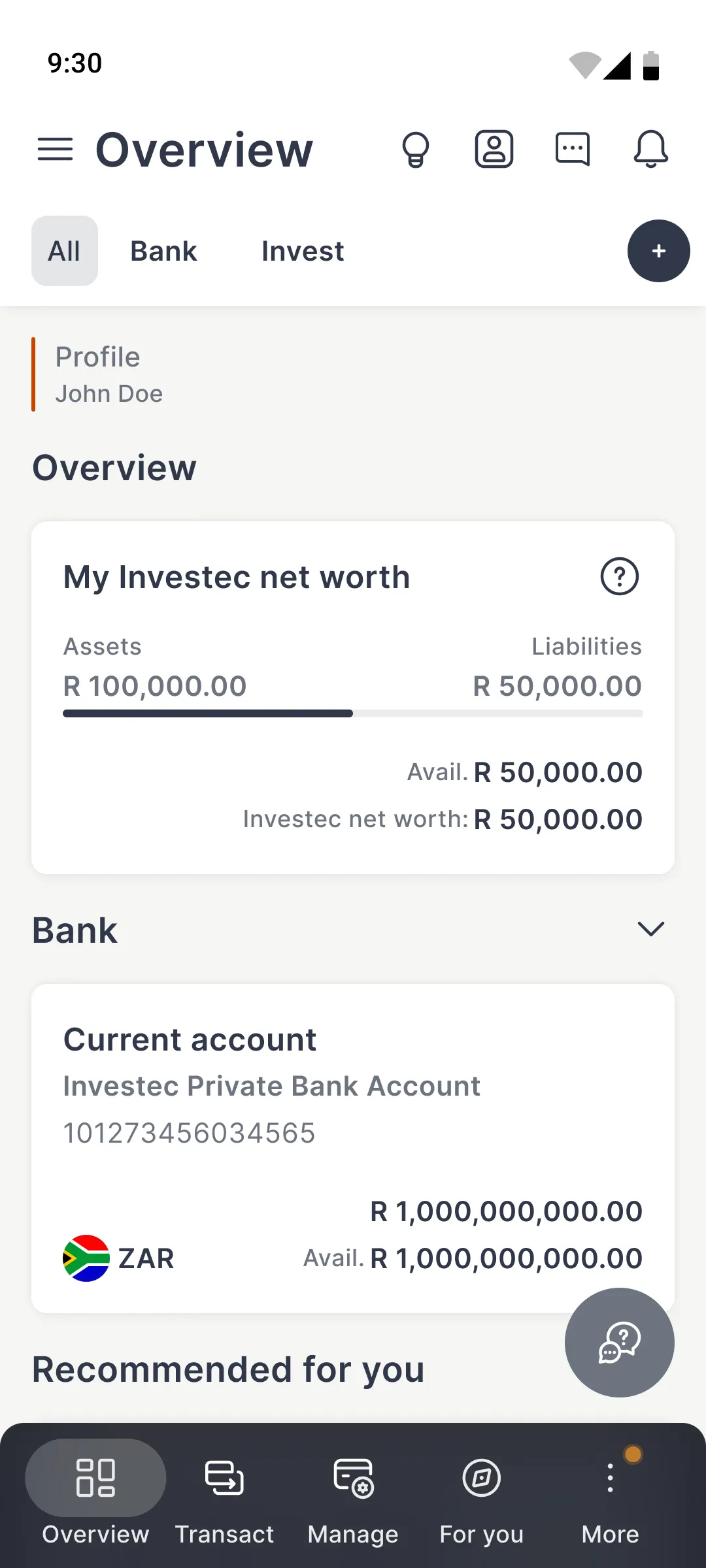Open the More menu in bottom navigation
The height and width of the screenshot is (1568, 706).
[610, 1493]
